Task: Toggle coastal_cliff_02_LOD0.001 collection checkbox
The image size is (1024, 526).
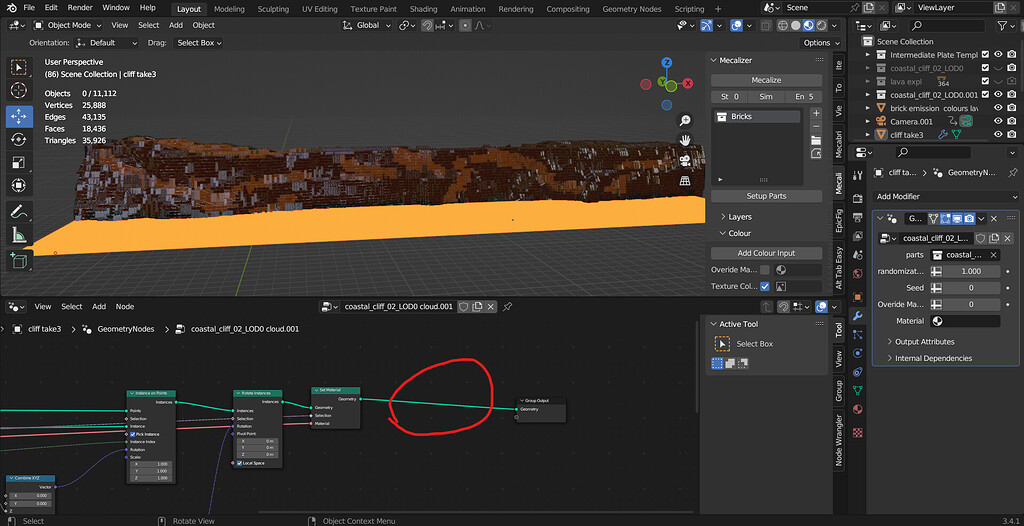Action: pos(985,95)
